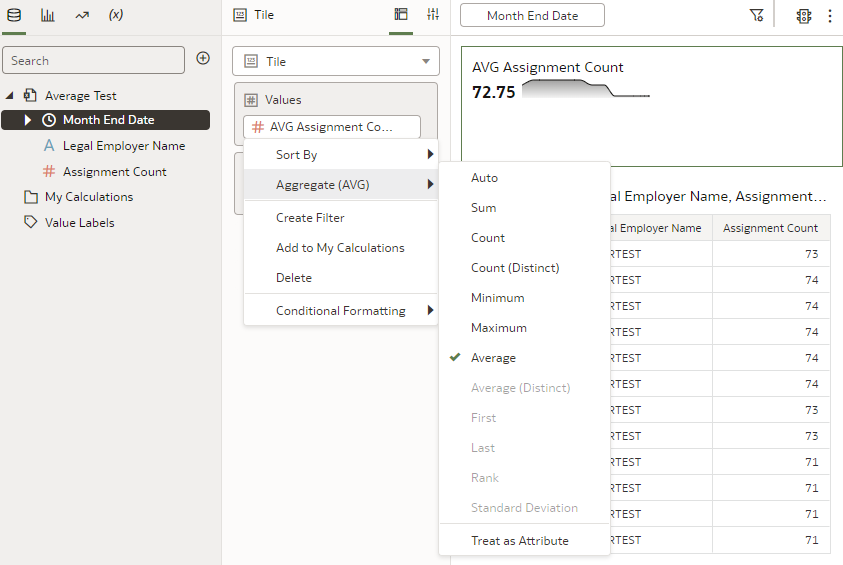Image resolution: width=843 pixels, height=565 pixels.
Task: Open the vertical ellipsis more menu
Action: pos(830,16)
